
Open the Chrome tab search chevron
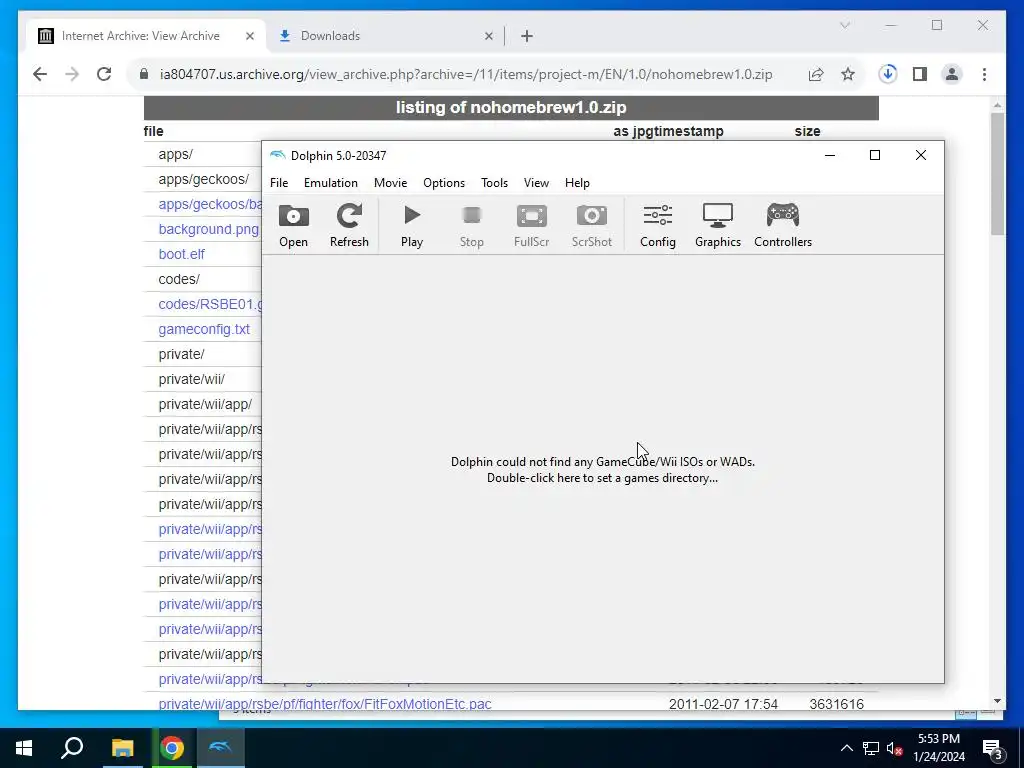point(844,25)
